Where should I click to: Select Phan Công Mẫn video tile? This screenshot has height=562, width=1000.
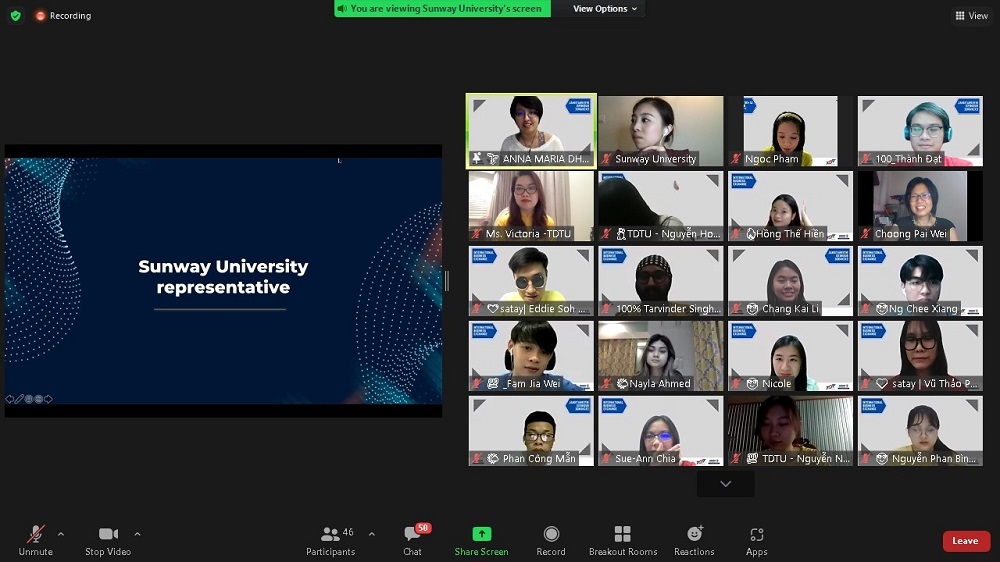click(x=531, y=431)
